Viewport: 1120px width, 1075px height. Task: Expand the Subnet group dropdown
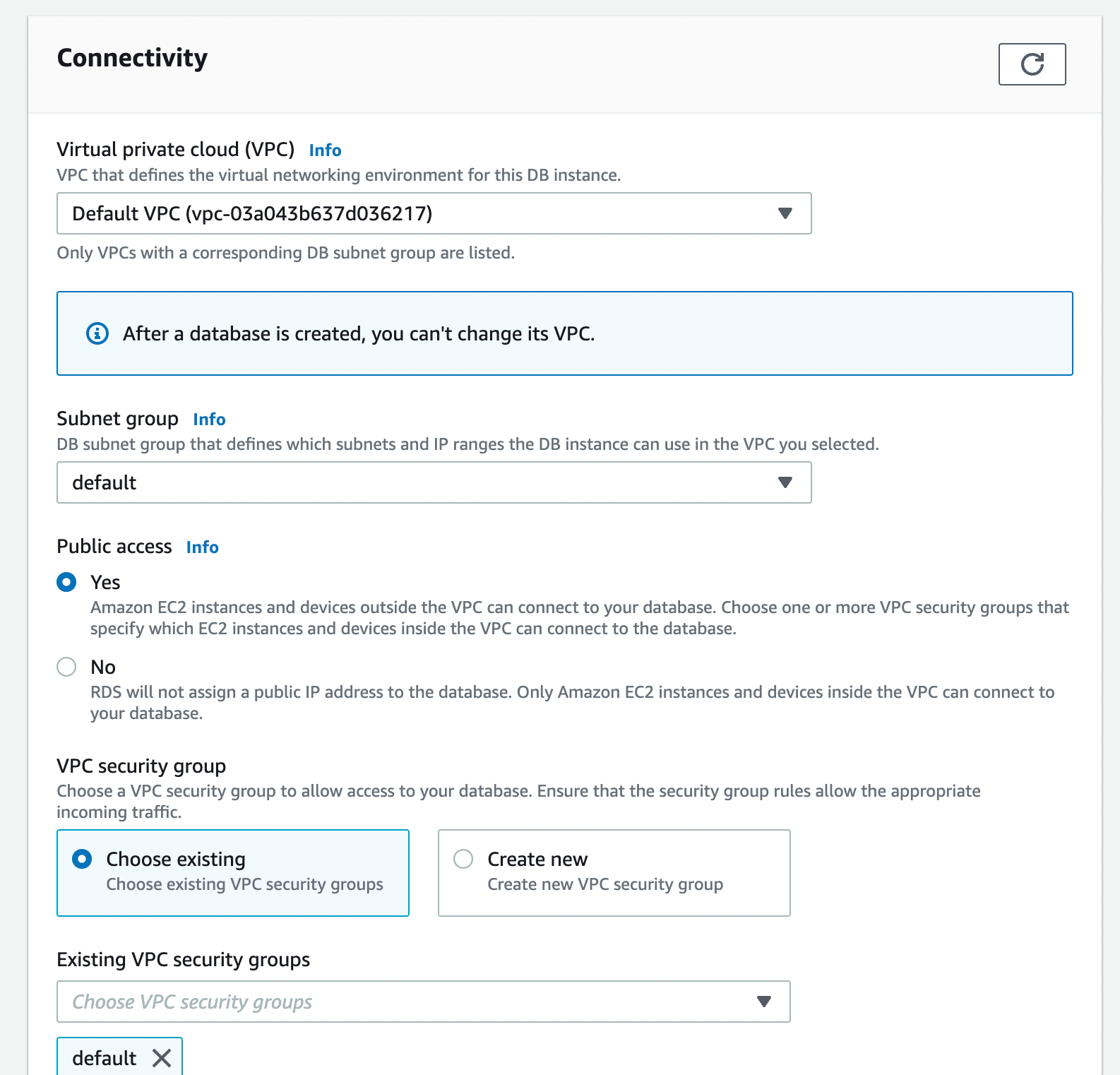point(434,482)
